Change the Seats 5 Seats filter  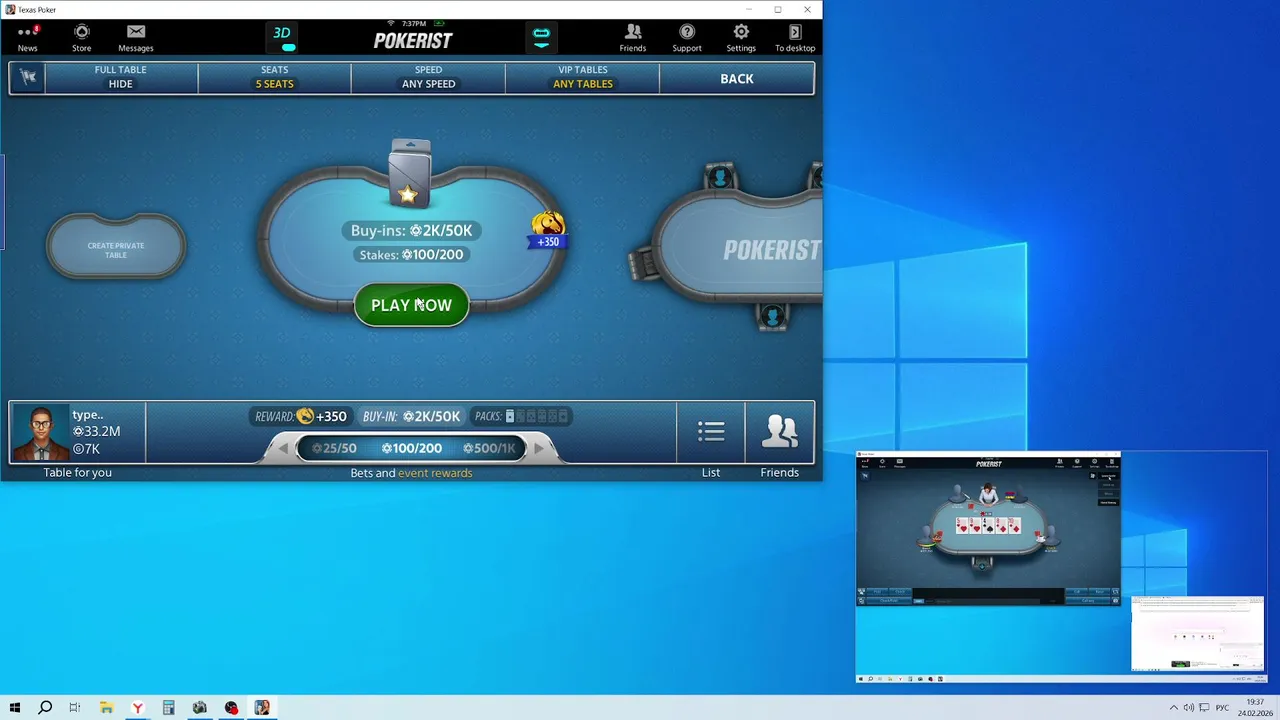click(x=274, y=78)
